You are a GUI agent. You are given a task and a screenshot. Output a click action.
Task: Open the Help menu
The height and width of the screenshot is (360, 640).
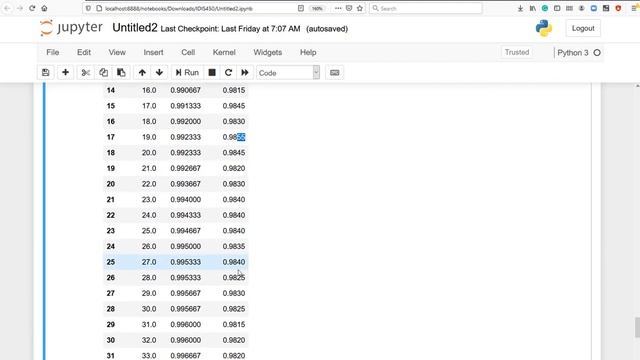tap(308, 52)
